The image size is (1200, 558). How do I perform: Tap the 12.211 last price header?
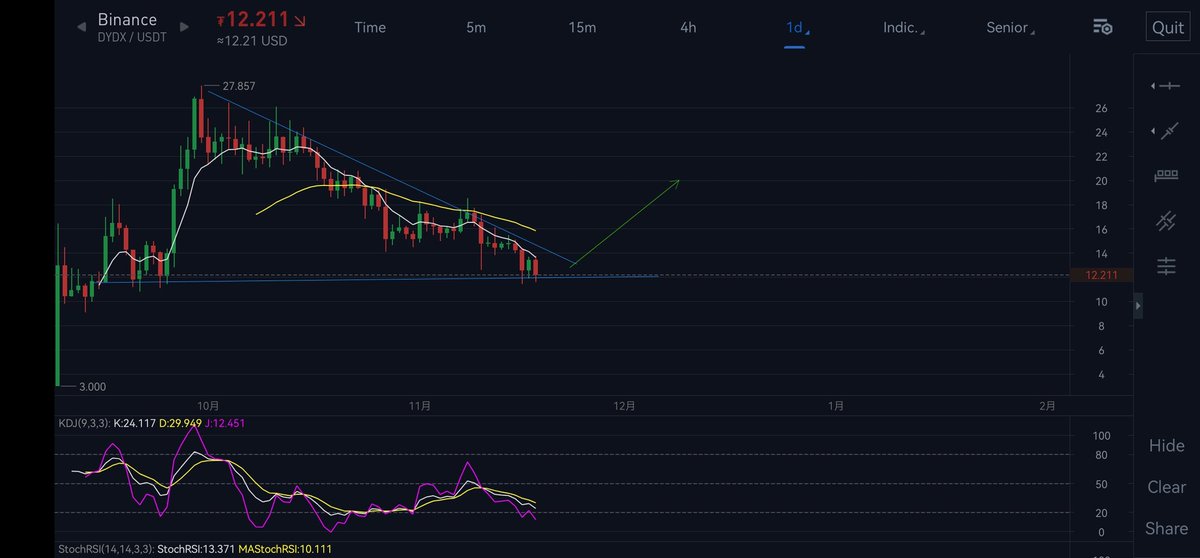tap(260, 19)
